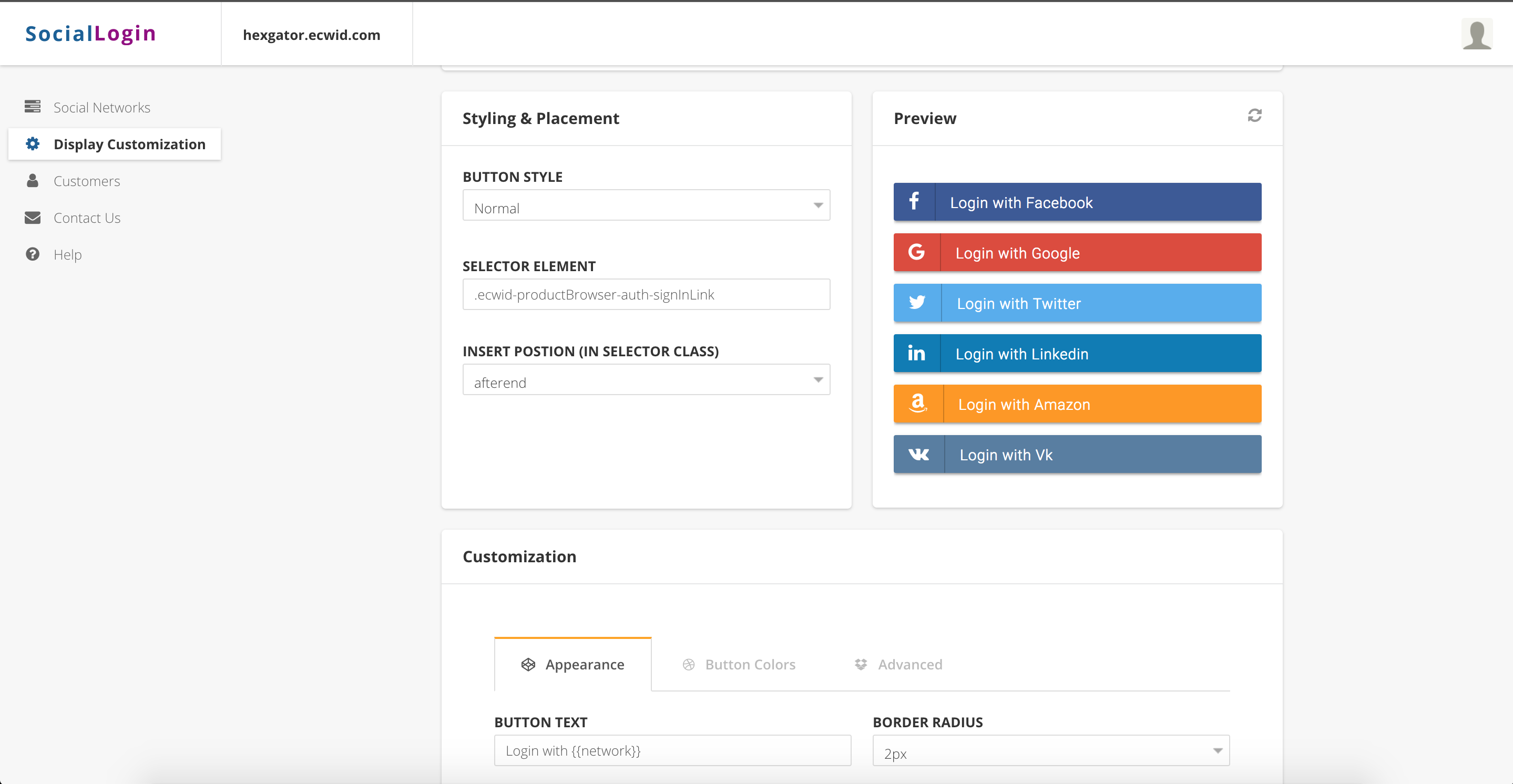Open Social Networks in the sidebar
The width and height of the screenshot is (1513, 784).
pyautogui.click(x=115, y=107)
